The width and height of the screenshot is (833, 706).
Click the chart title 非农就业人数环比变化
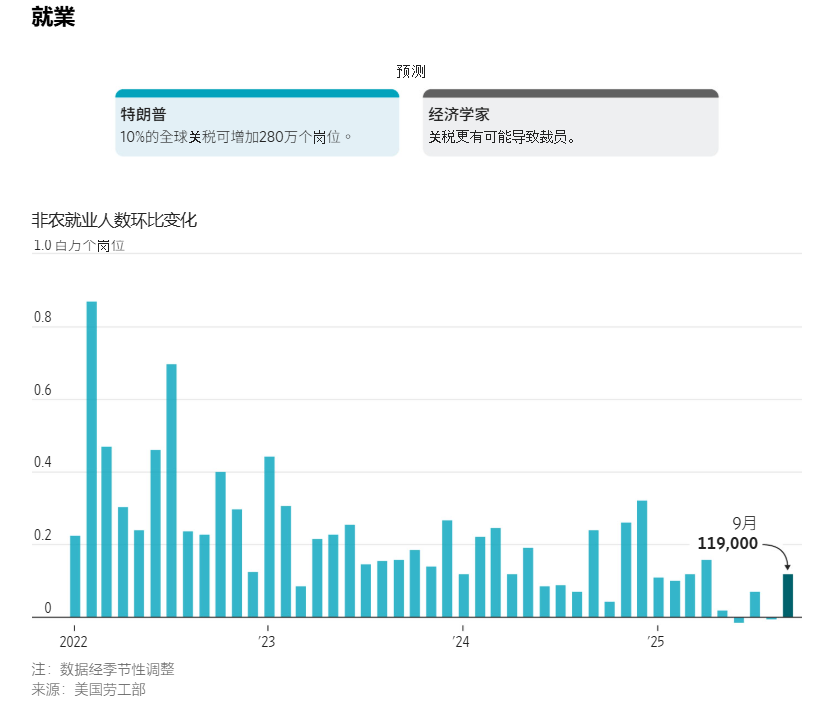coord(114,220)
